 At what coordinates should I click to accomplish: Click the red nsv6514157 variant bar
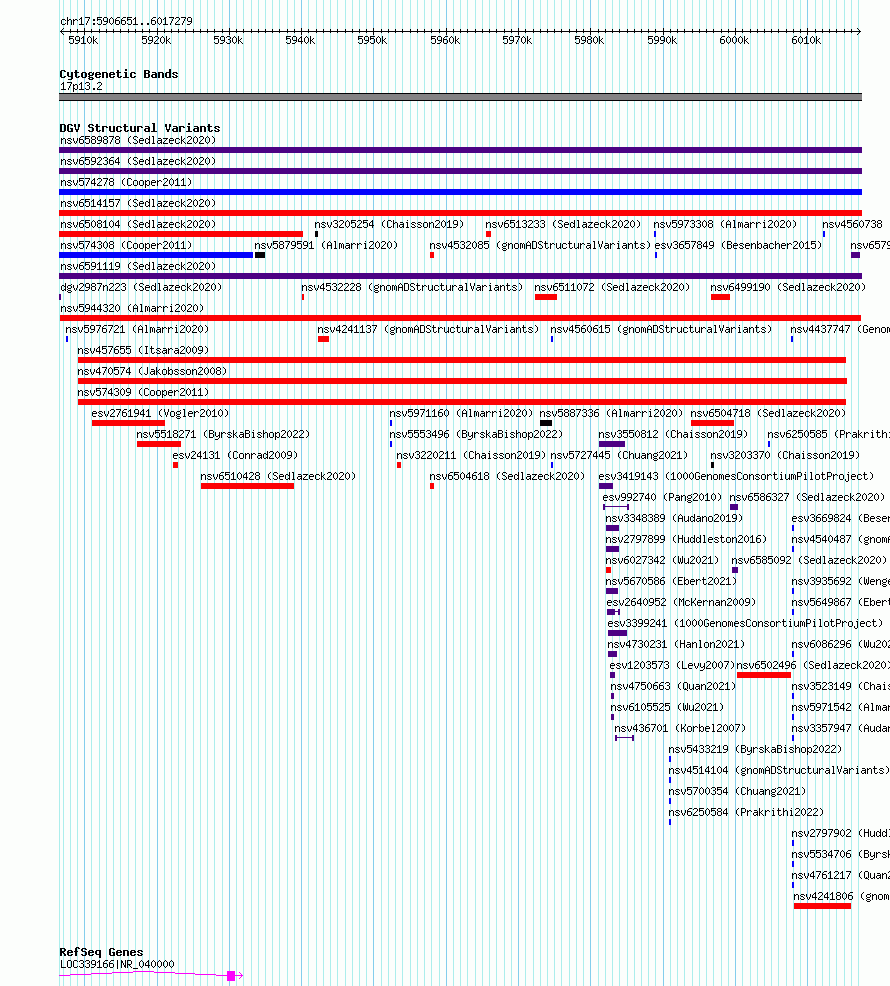click(x=460, y=213)
